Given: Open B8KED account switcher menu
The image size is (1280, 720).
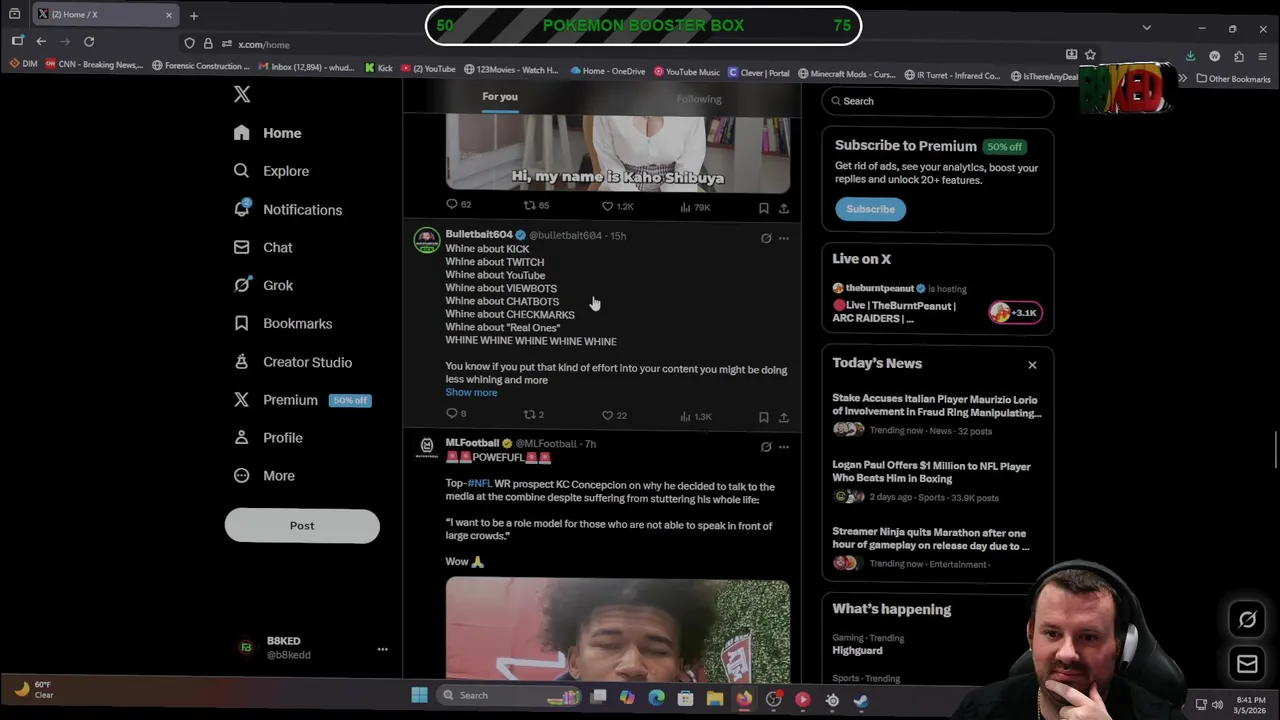Looking at the screenshot, I should tap(313, 648).
